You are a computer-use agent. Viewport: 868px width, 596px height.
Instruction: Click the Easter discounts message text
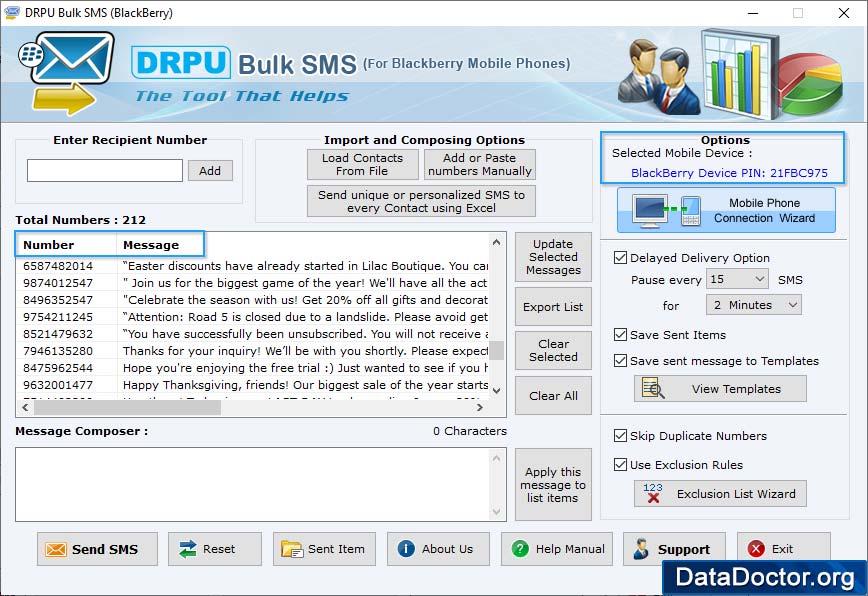click(x=305, y=266)
